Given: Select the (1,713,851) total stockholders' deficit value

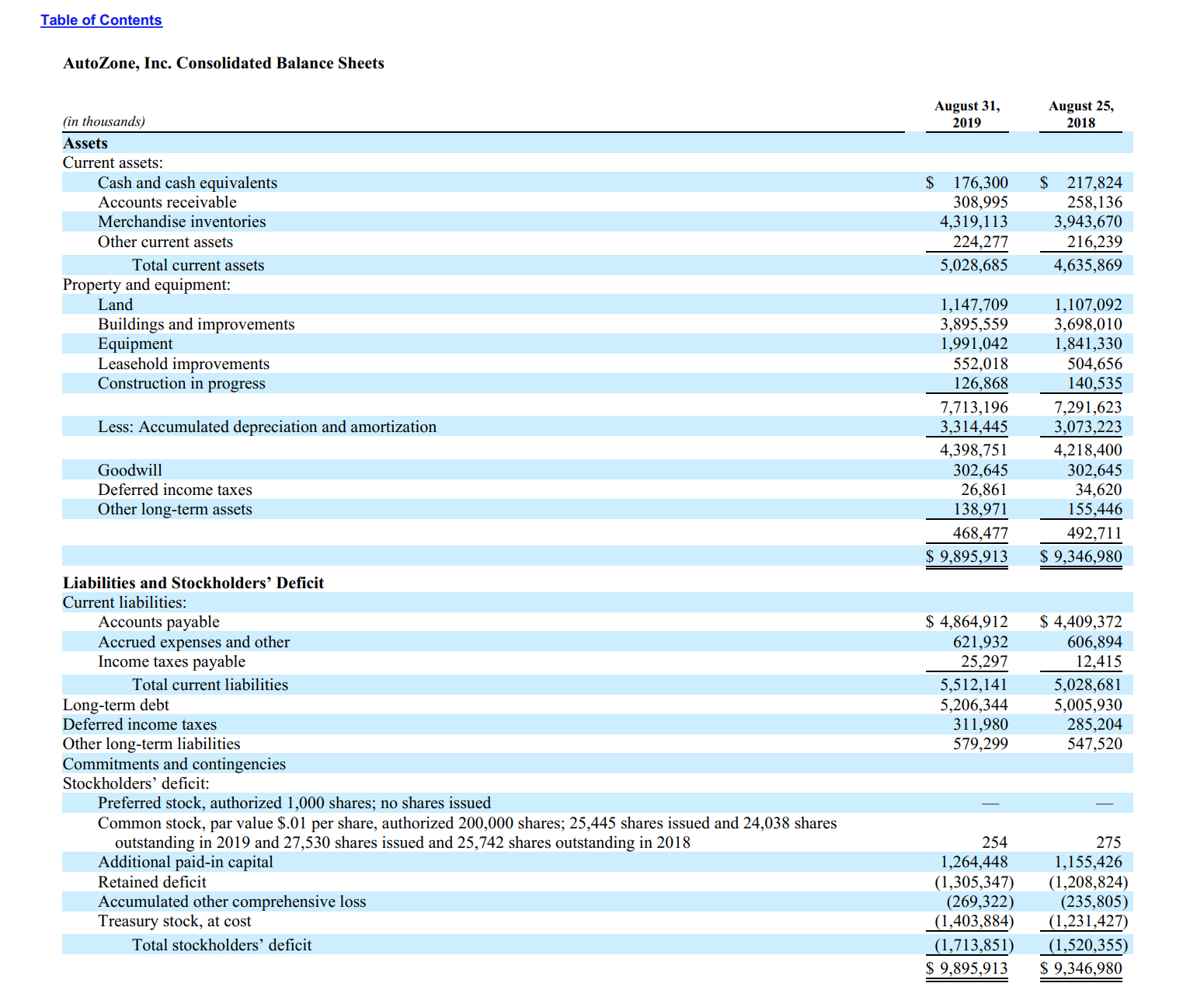Looking at the screenshot, I should [974, 945].
